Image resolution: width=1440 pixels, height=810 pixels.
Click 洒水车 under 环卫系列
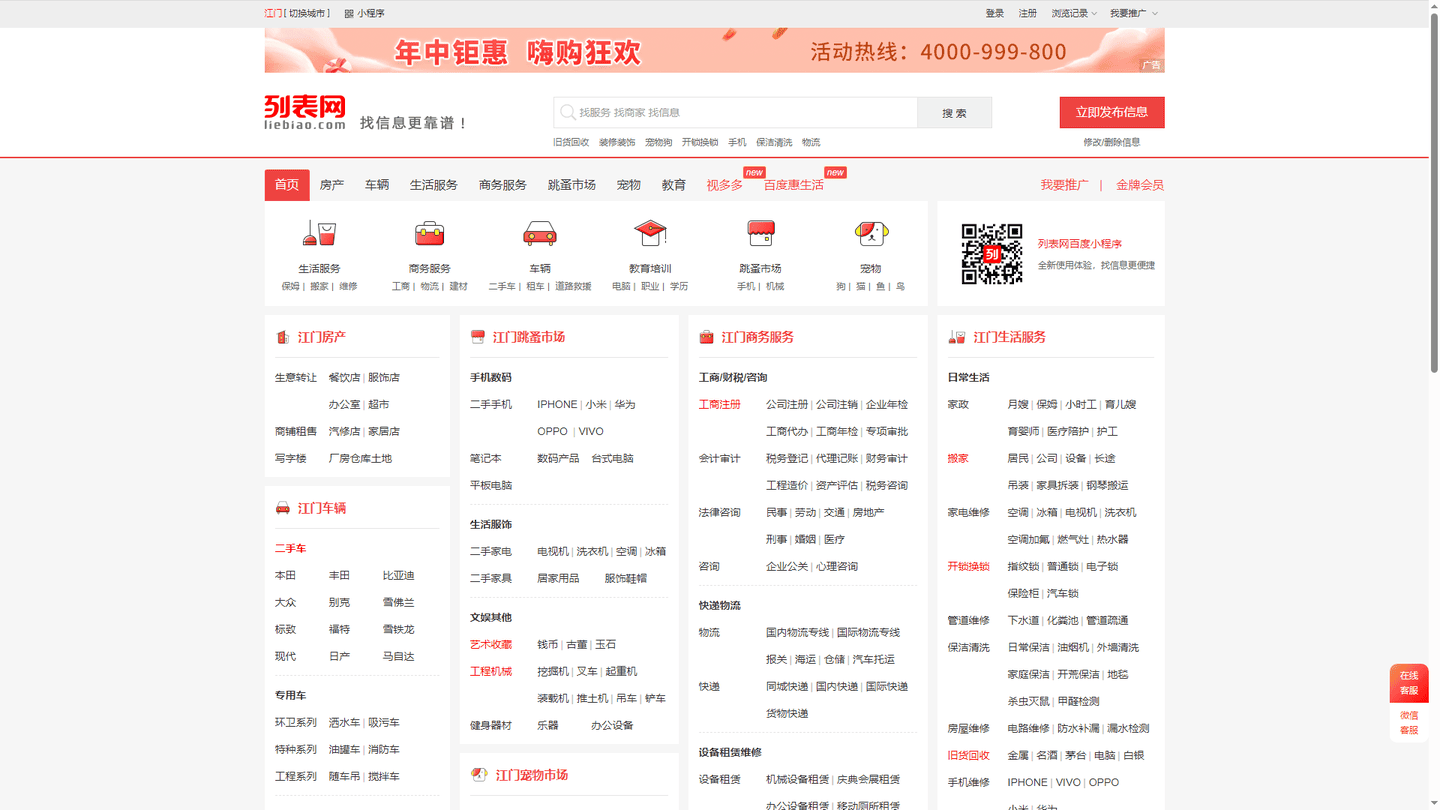tap(344, 723)
